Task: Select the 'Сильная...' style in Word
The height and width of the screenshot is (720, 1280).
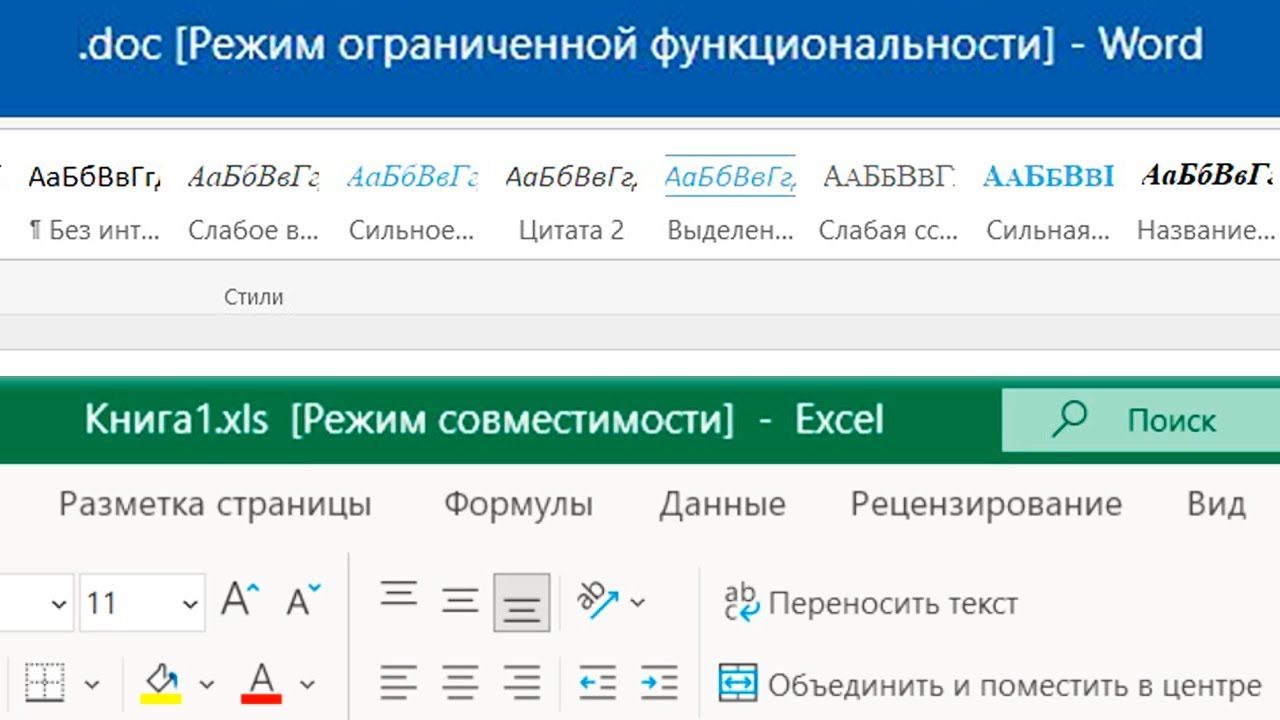Action: pos(1048,203)
